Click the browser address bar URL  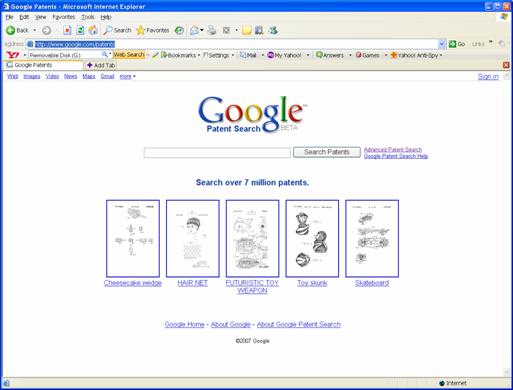[x=75, y=44]
